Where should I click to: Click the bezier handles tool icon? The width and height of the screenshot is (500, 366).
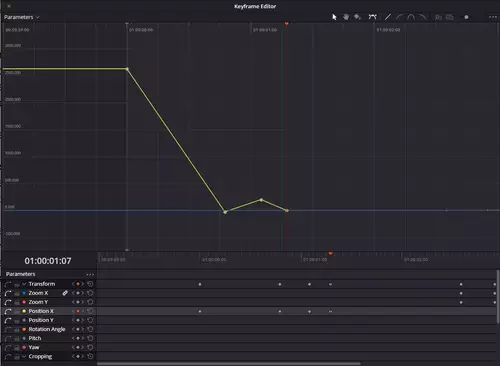pyautogui.click(x=372, y=17)
